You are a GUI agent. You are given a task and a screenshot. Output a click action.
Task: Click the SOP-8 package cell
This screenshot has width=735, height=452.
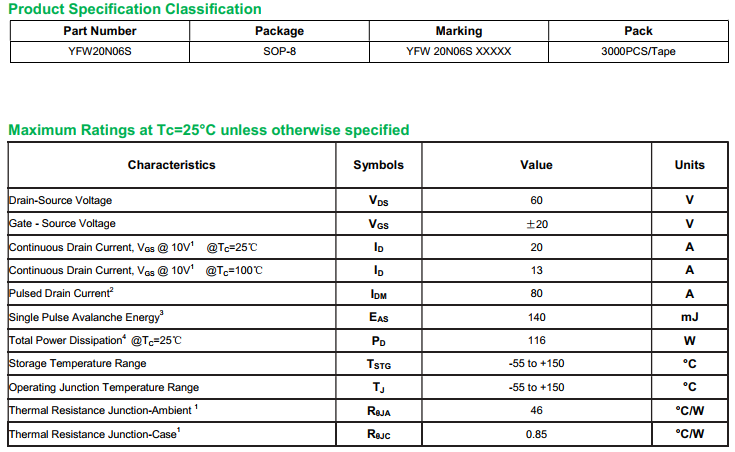click(279, 51)
